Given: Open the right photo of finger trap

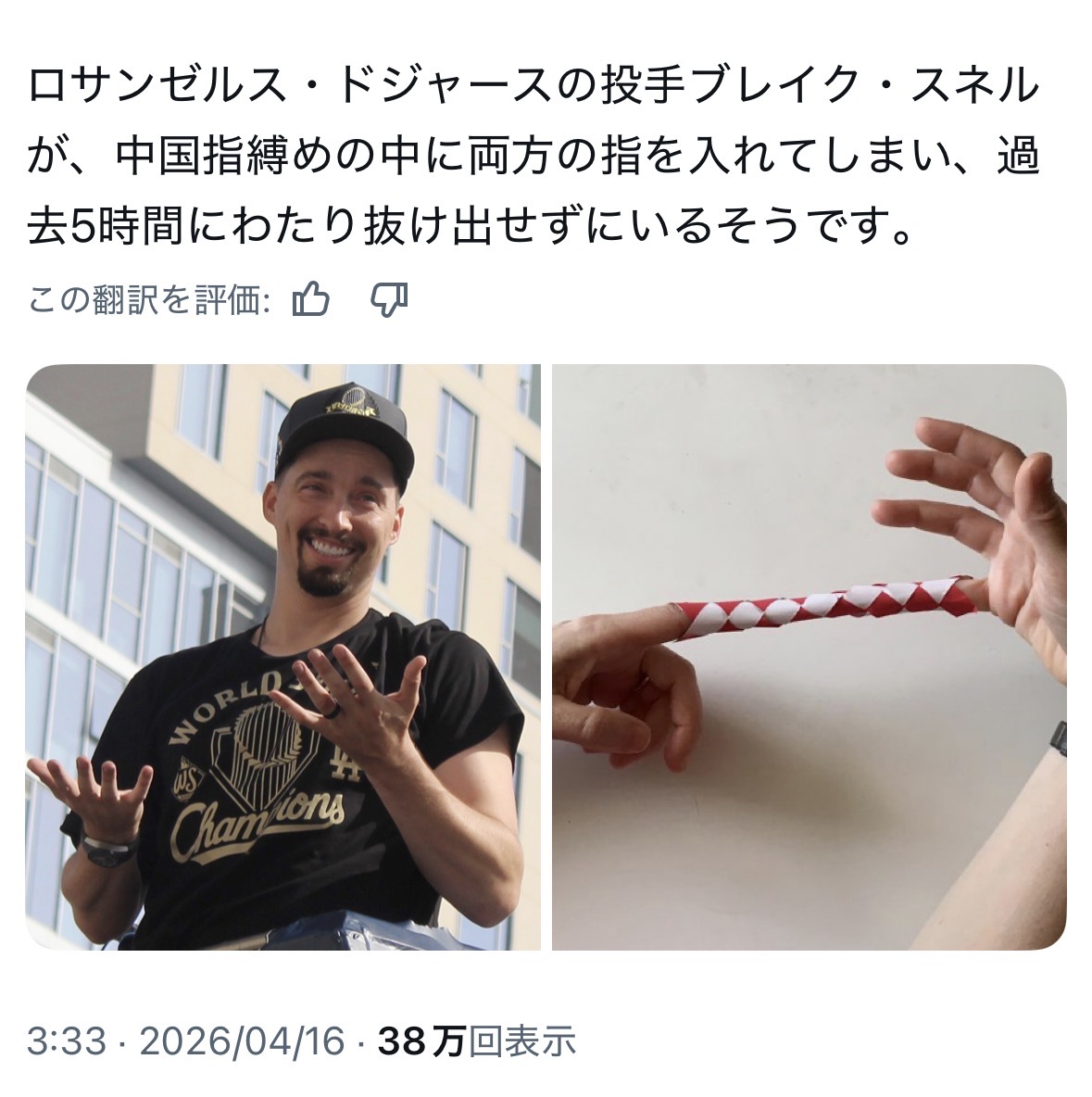Looking at the screenshot, I should pos(810,657).
